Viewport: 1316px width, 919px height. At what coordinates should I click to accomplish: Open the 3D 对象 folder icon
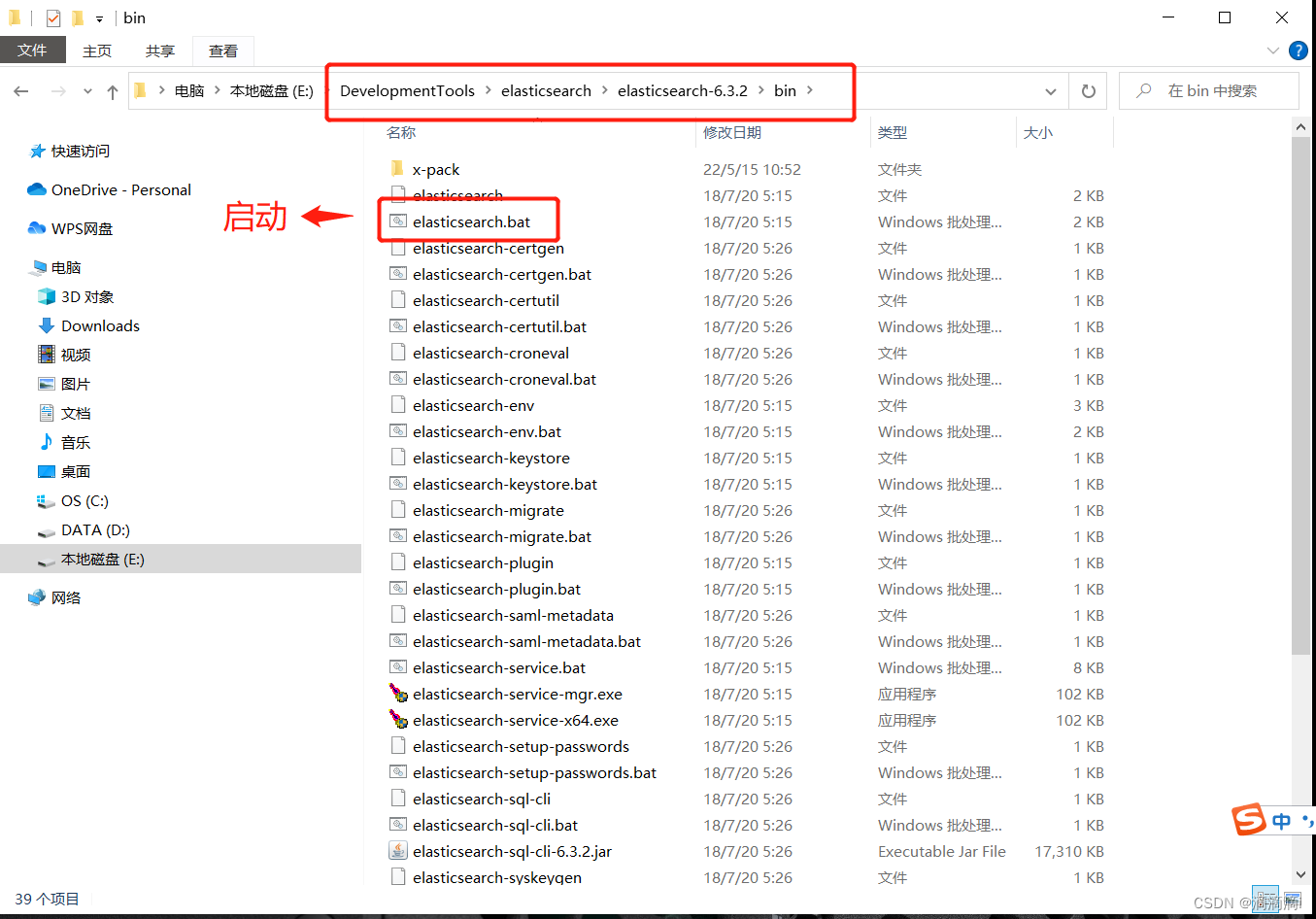(47, 297)
